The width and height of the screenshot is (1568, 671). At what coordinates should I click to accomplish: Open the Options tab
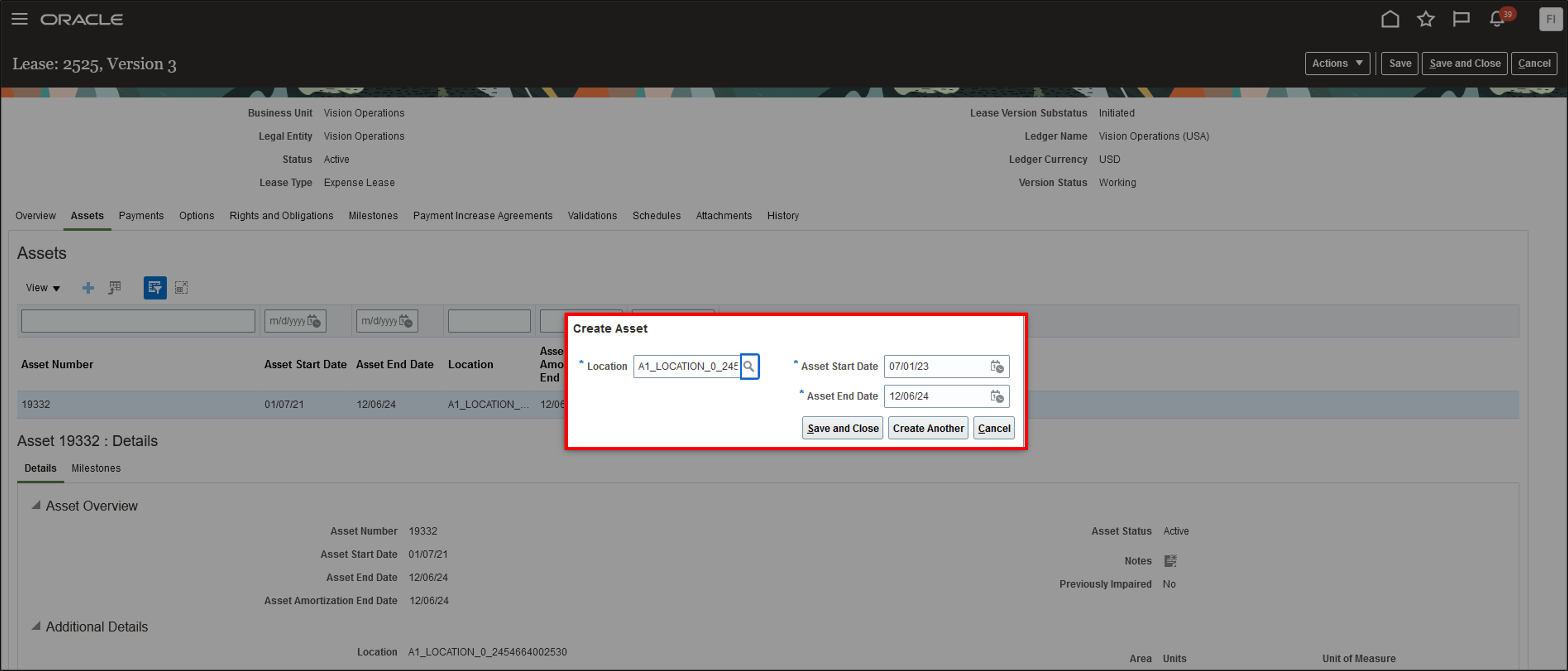[197, 216]
